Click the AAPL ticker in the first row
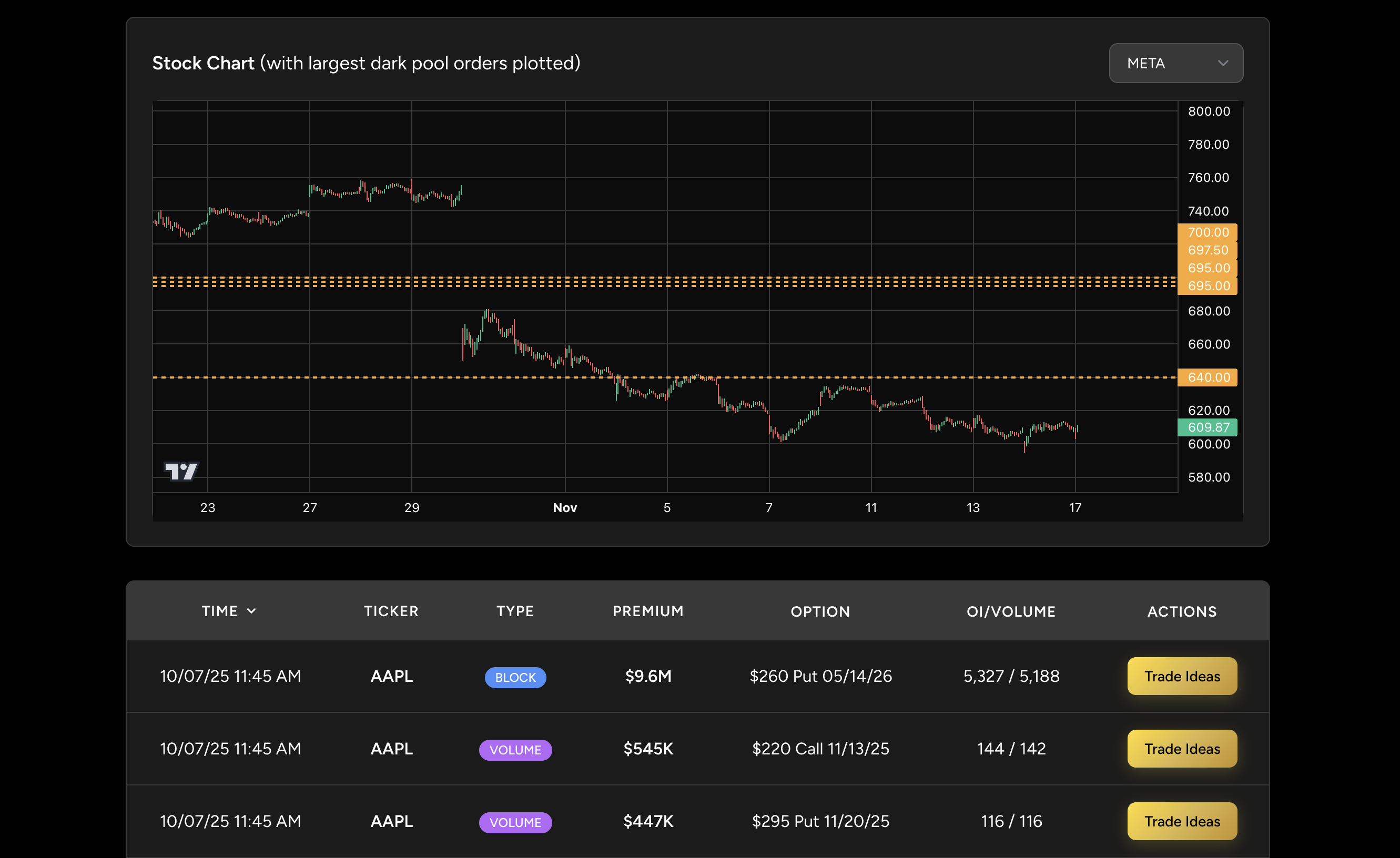The height and width of the screenshot is (858, 1400). click(391, 676)
